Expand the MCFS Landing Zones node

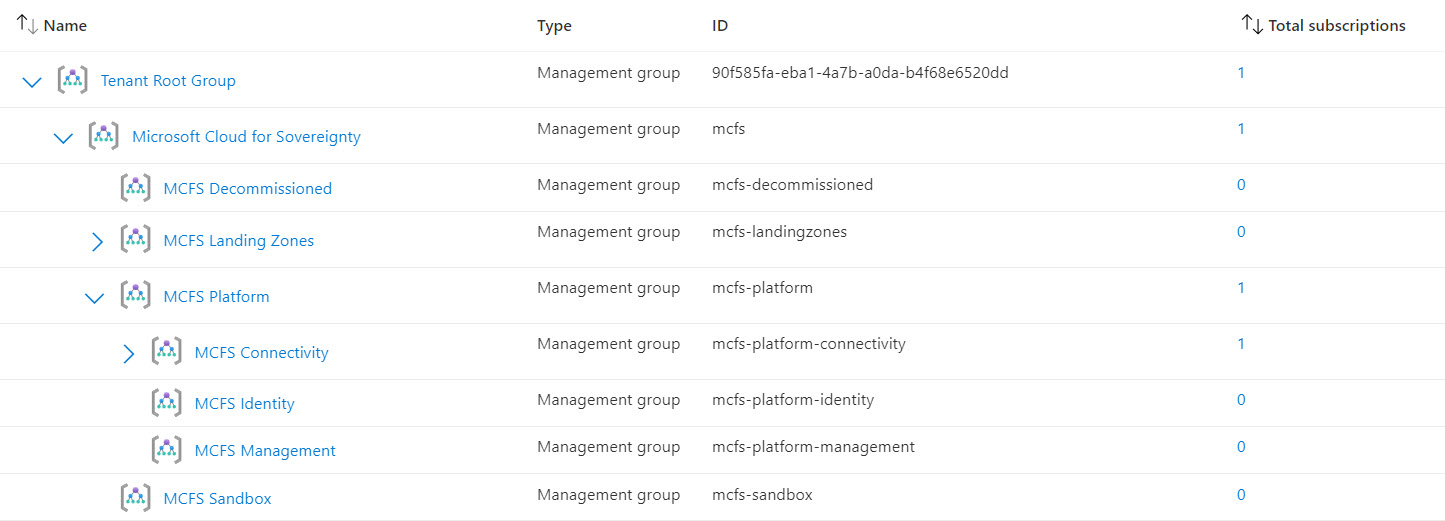97,241
